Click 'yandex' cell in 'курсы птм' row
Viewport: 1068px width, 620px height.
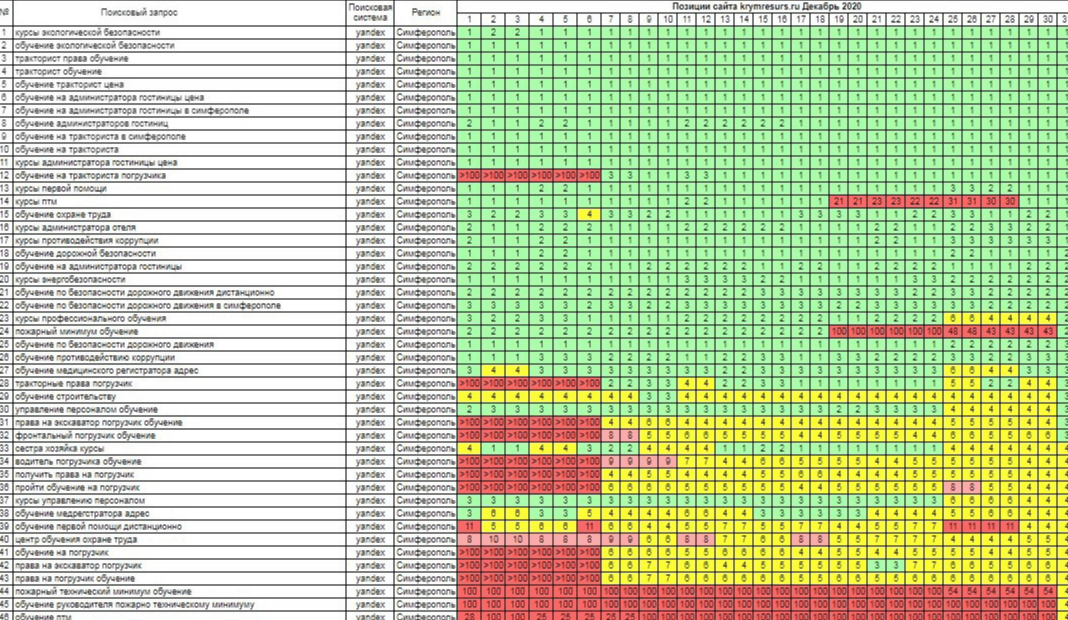tap(371, 201)
